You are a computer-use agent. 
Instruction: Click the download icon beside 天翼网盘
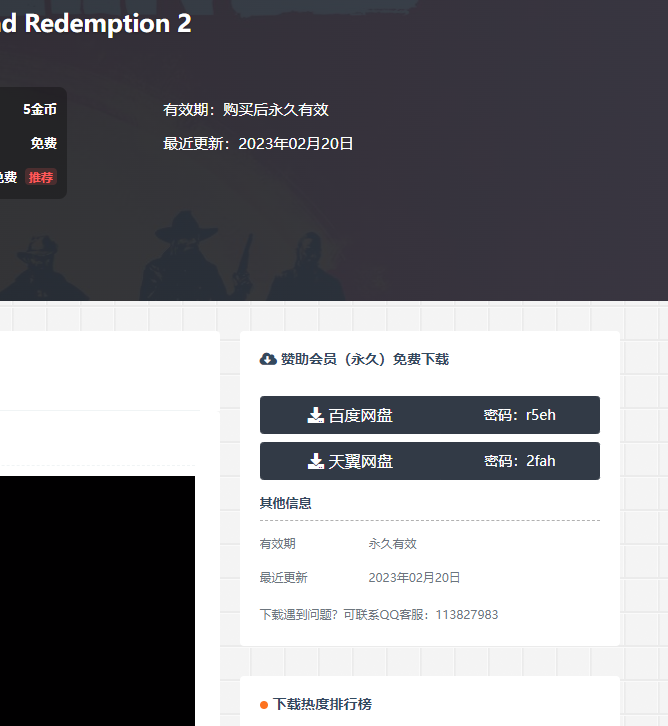click(x=316, y=461)
